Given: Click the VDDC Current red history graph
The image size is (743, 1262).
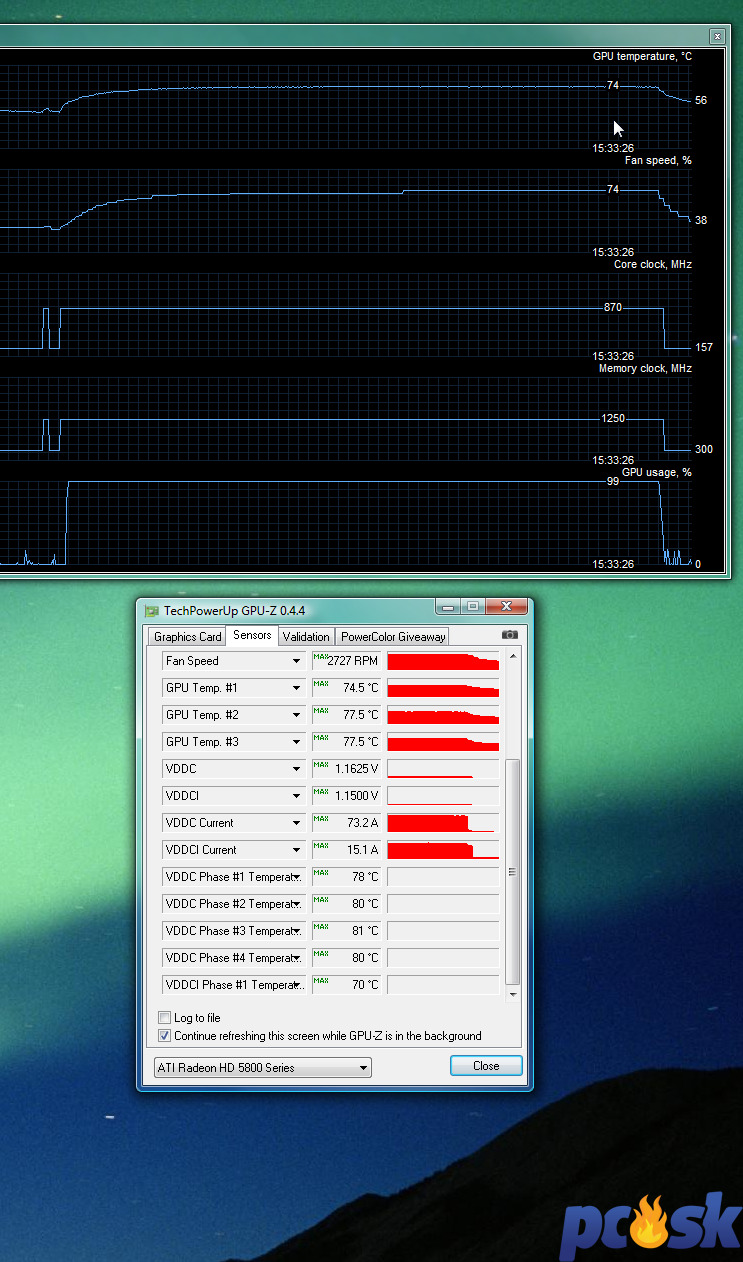Looking at the screenshot, I should (x=443, y=823).
